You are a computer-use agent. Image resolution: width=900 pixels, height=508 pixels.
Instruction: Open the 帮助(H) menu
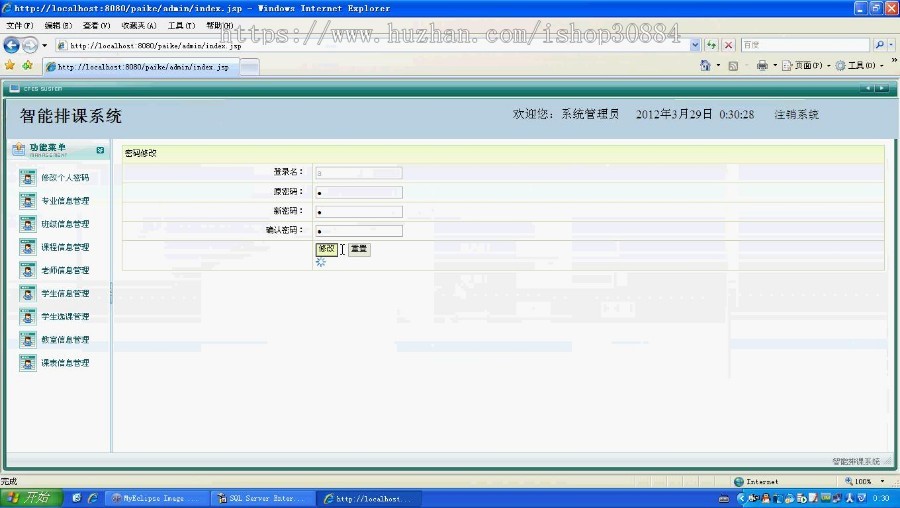pyautogui.click(x=219, y=26)
